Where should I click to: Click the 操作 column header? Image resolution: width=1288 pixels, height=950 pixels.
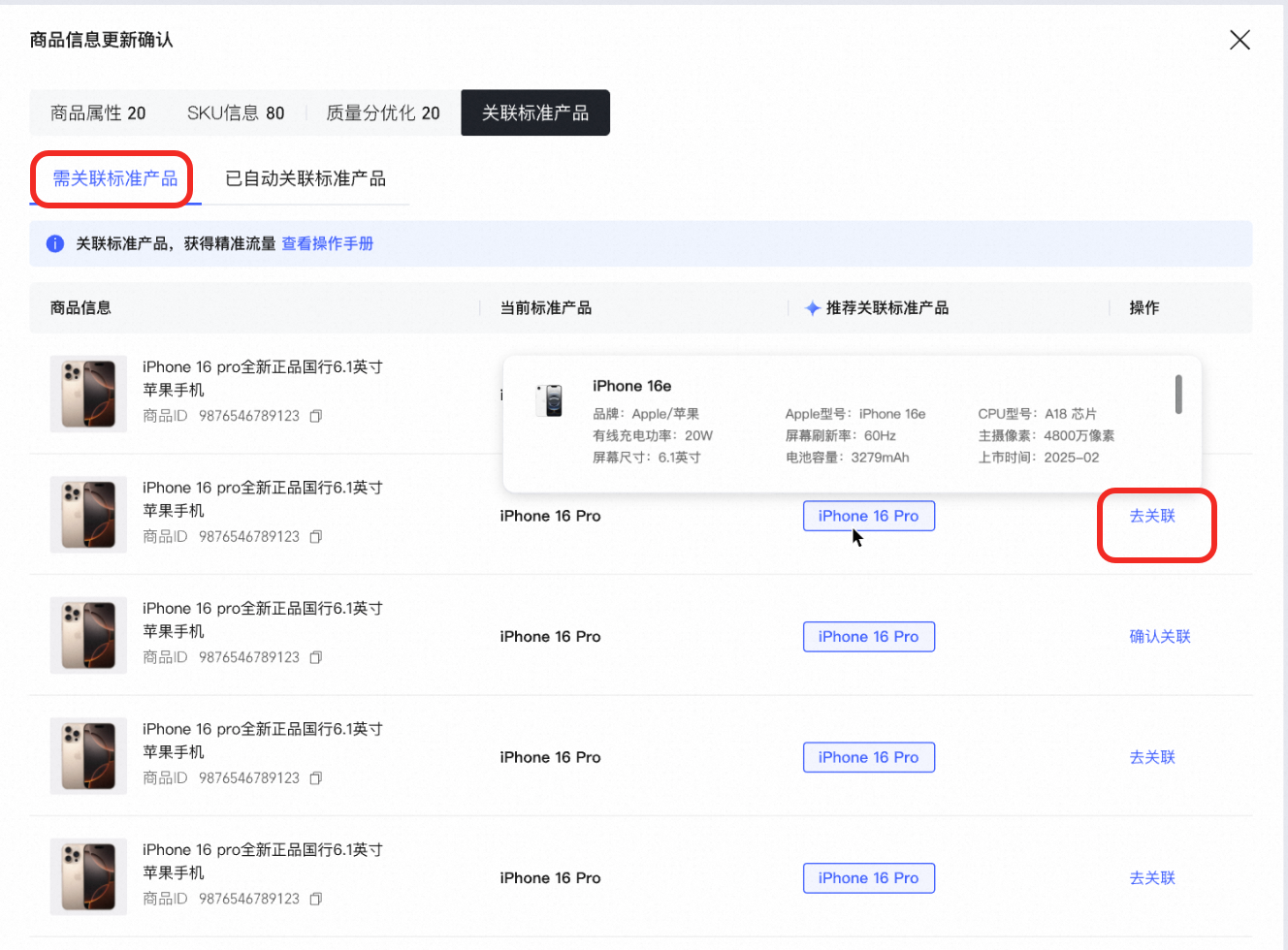(1144, 307)
